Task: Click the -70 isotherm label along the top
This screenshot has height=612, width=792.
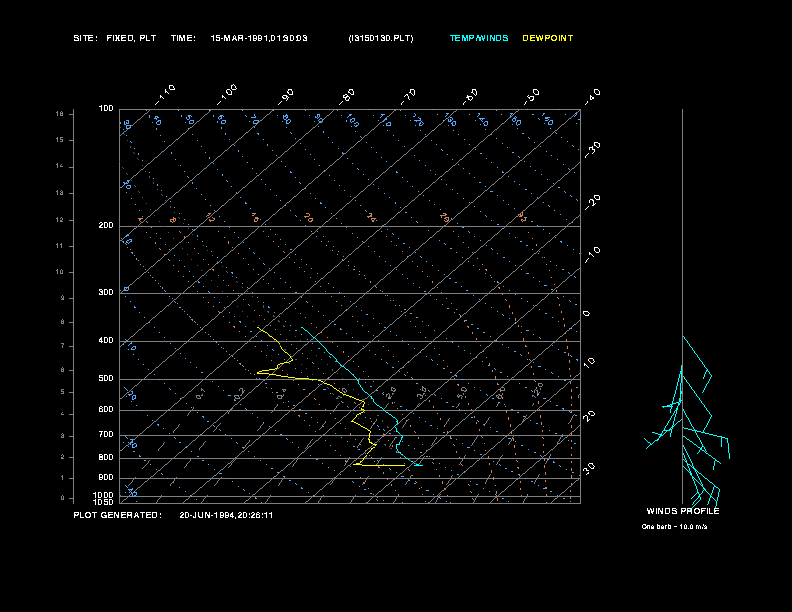Action: 409,97
